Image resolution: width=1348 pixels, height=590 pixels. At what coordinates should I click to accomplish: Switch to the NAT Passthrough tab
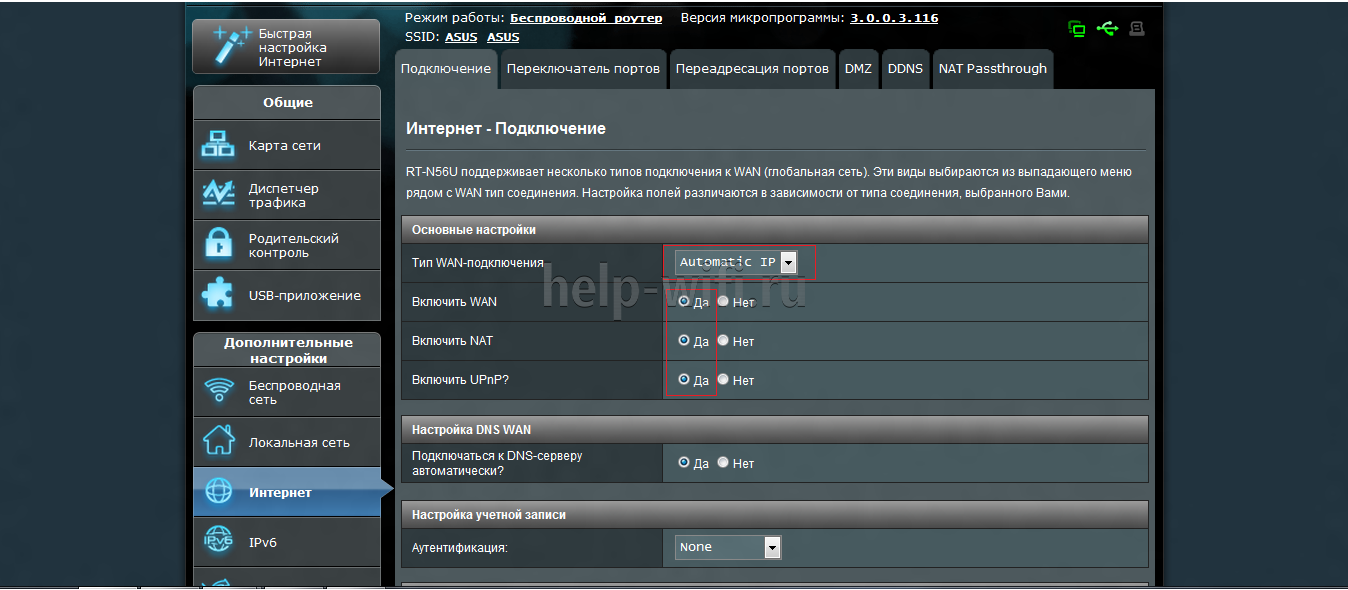tap(992, 69)
